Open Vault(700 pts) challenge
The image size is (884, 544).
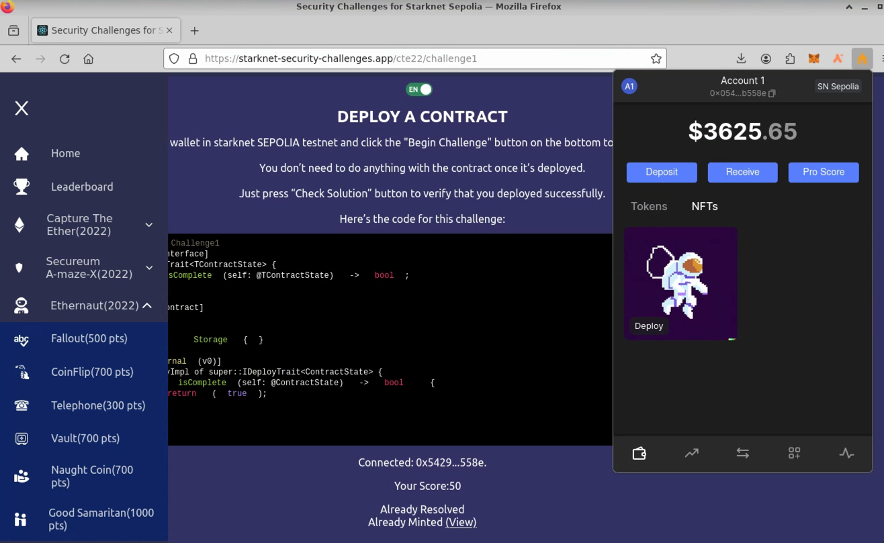click(85, 438)
